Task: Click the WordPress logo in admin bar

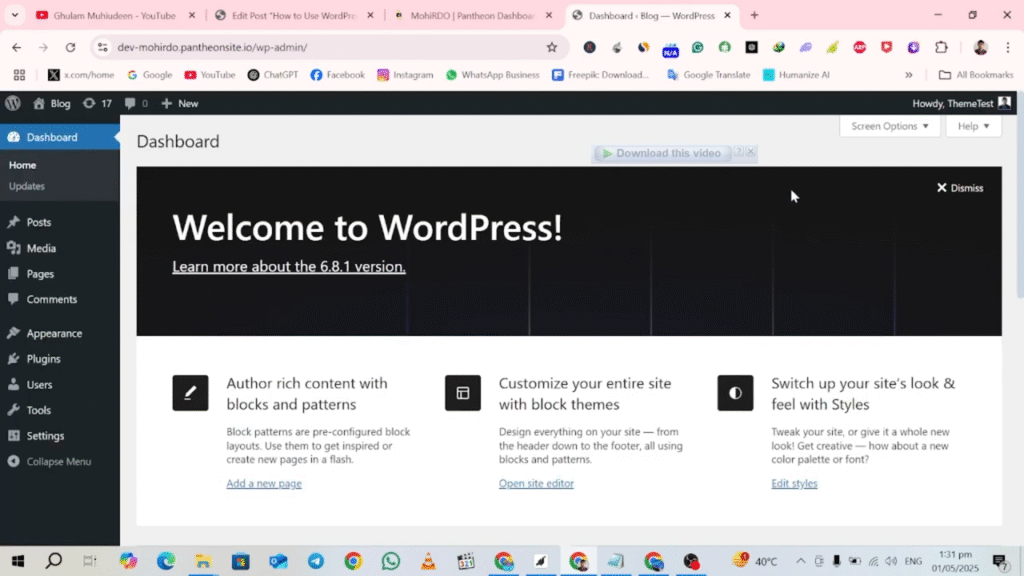Action: tap(13, 103)
